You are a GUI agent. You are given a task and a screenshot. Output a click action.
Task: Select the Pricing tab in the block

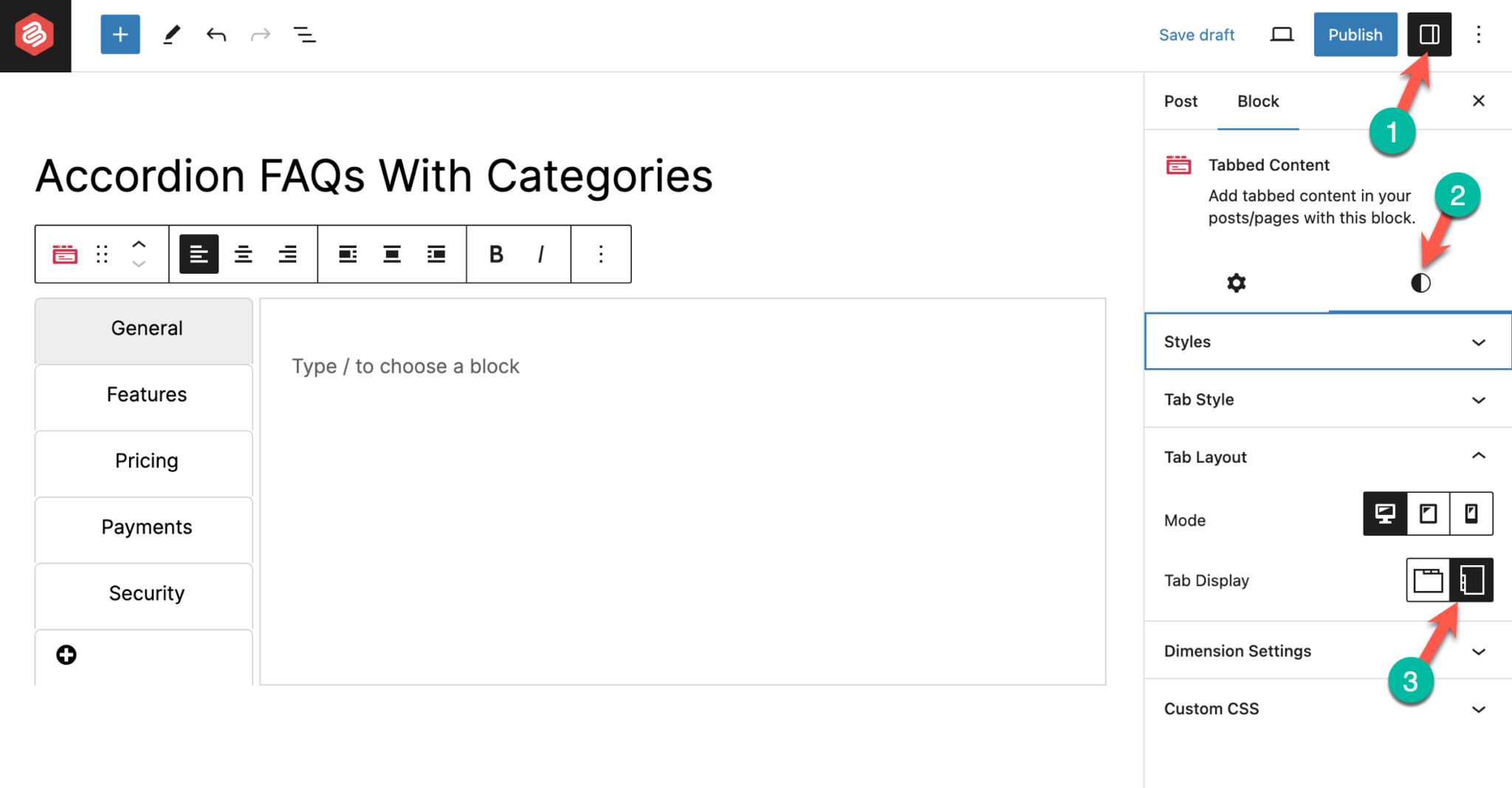(146, 460)
